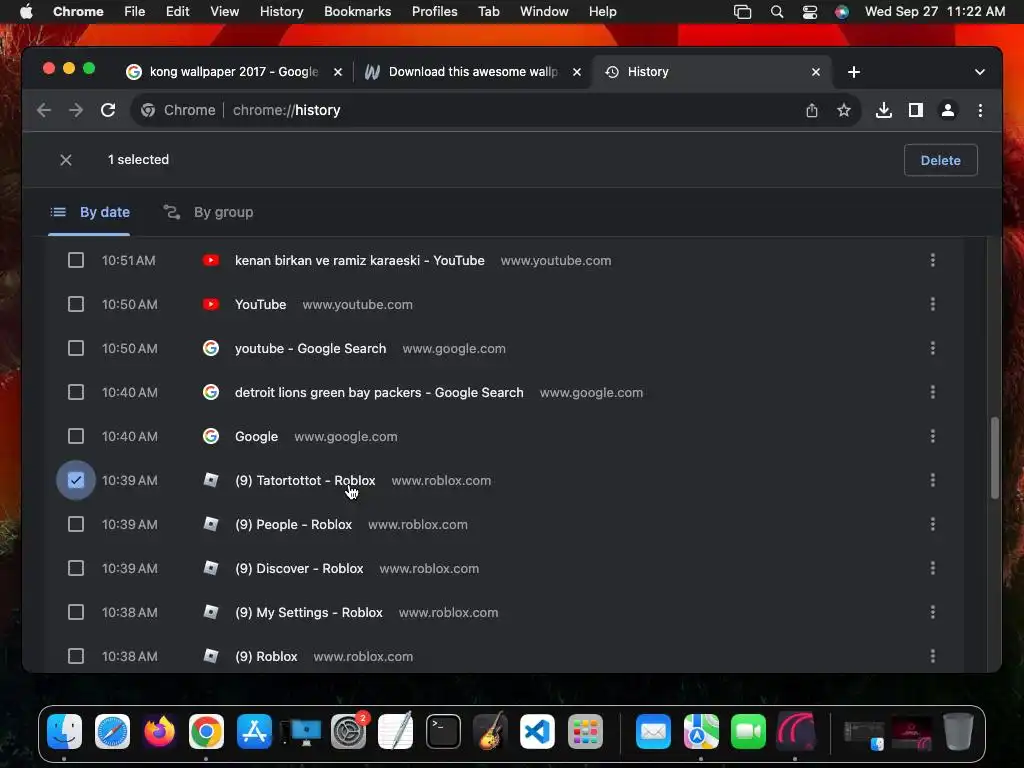Screen dimensions: 1024x768
Task: Open more actions for youtube - Google Search
Action: pyautogui.click(x=933, y=349)
